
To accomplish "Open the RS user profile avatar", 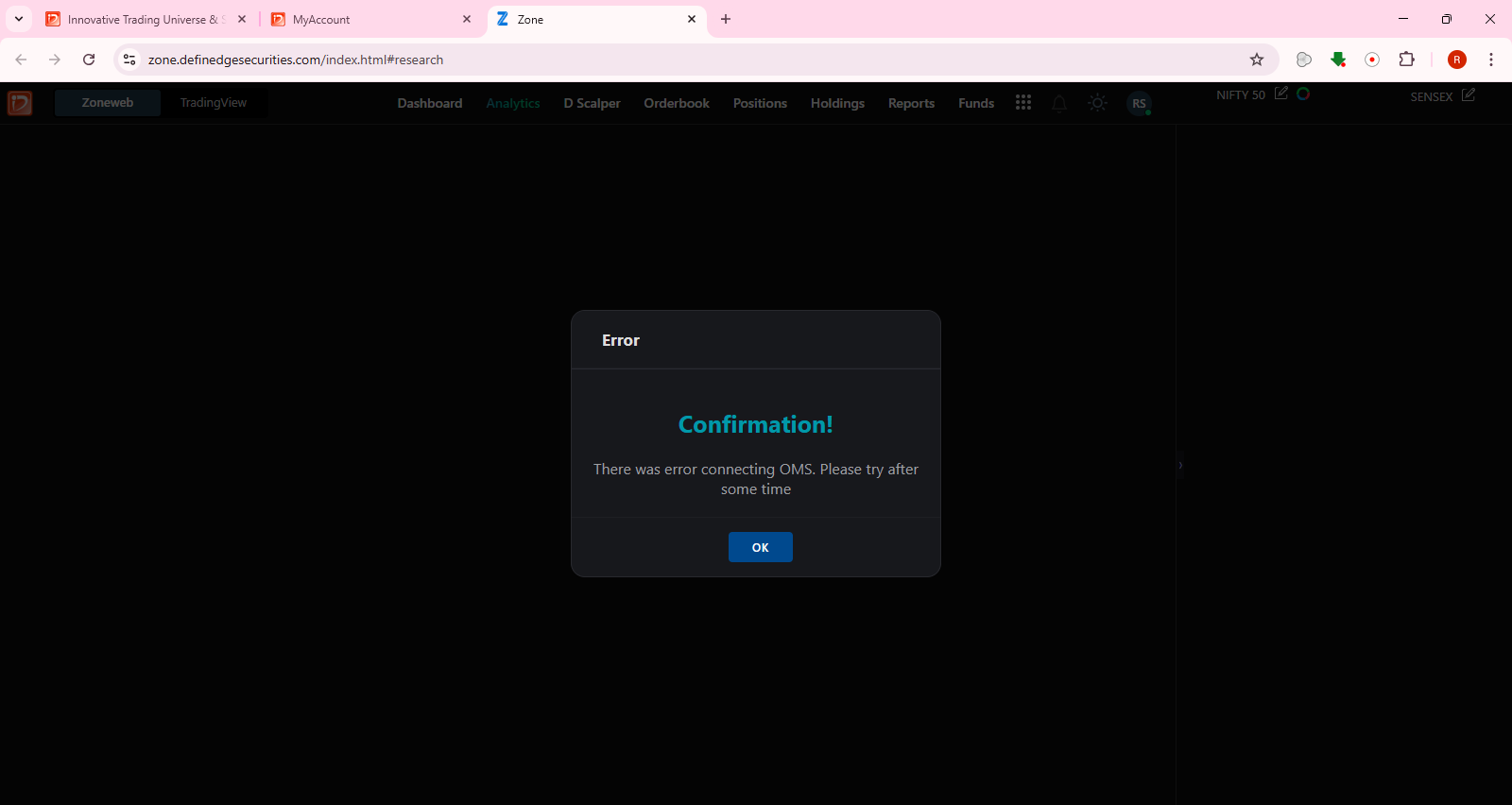I will [1139, 104].
